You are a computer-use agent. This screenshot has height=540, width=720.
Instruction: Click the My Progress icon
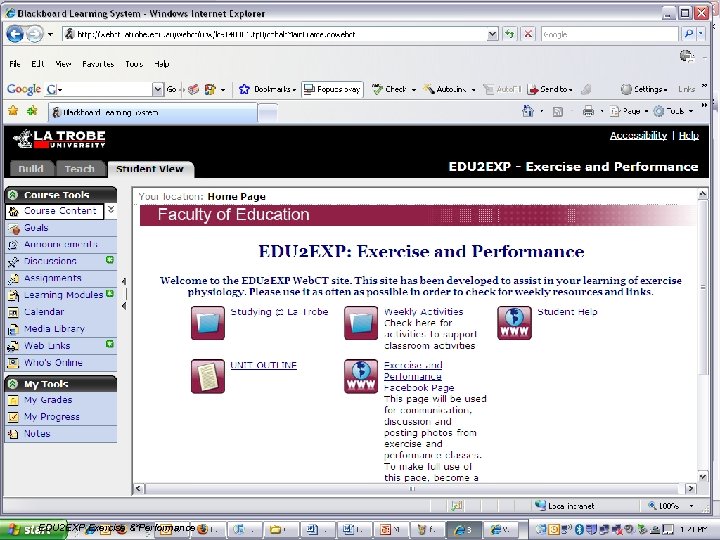[x=14, y=417]
